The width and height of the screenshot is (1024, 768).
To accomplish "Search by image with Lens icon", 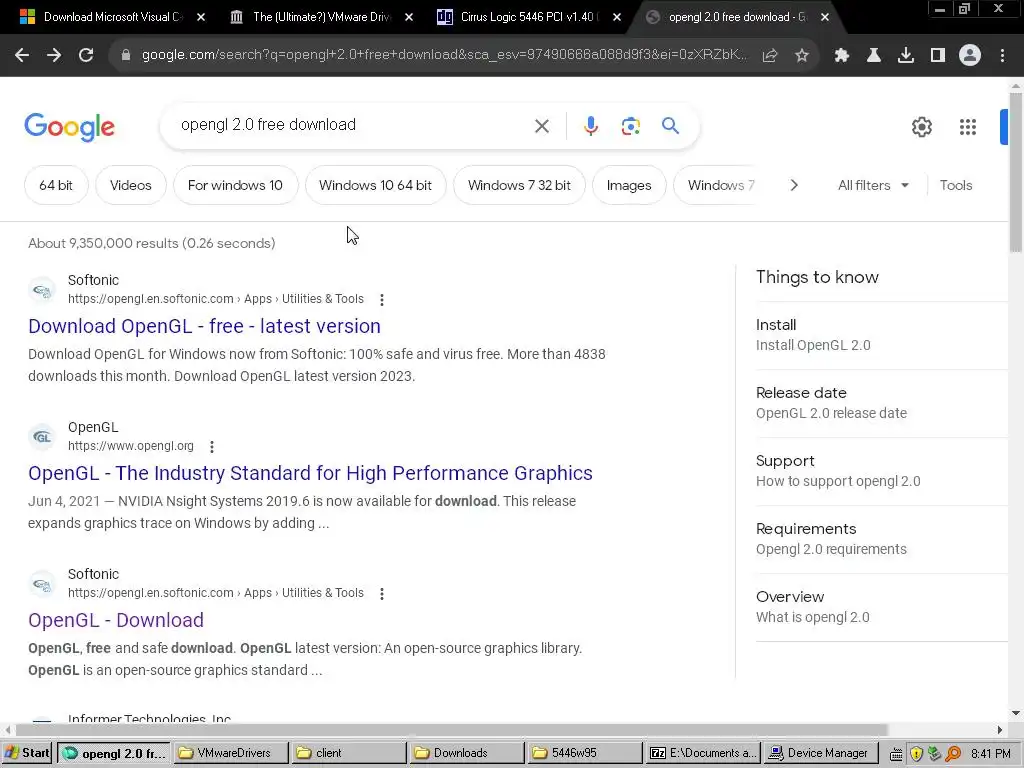I will point(631,126).
